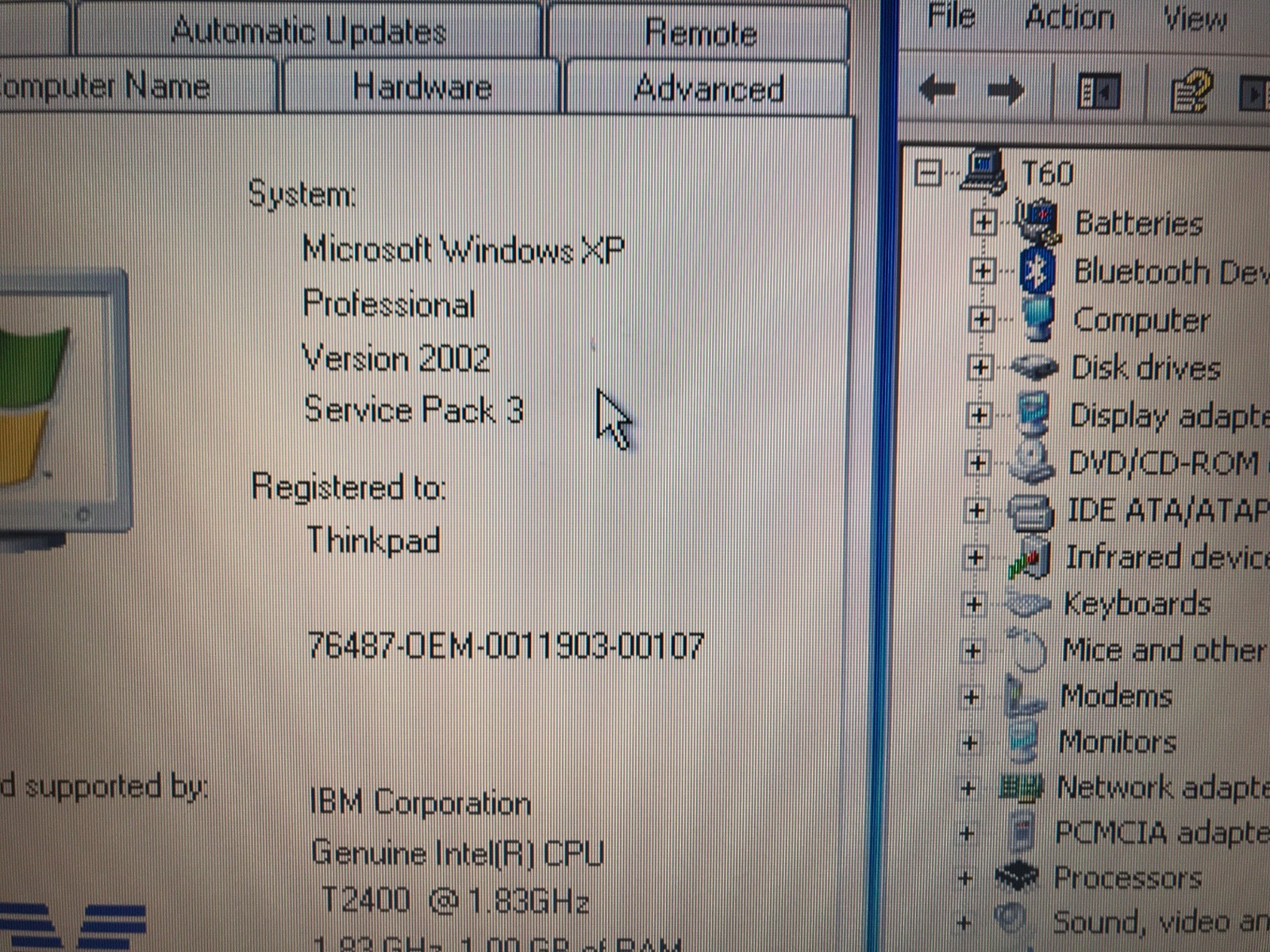1270x952 pixels.
Task: Click the Processors chip icon
Action: click(1018, 877)
